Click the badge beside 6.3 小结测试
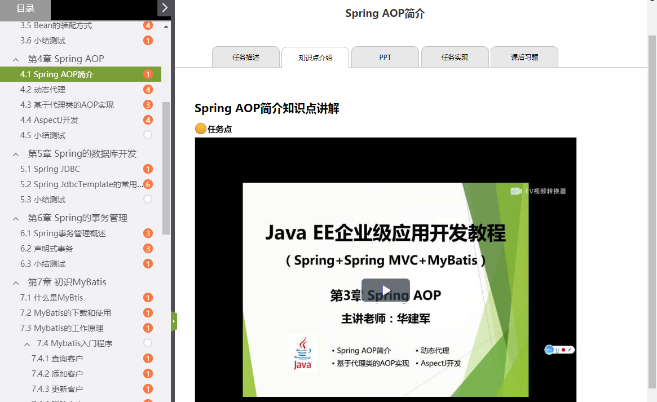This screenshot has height=402, width=657. pos(148,264)
